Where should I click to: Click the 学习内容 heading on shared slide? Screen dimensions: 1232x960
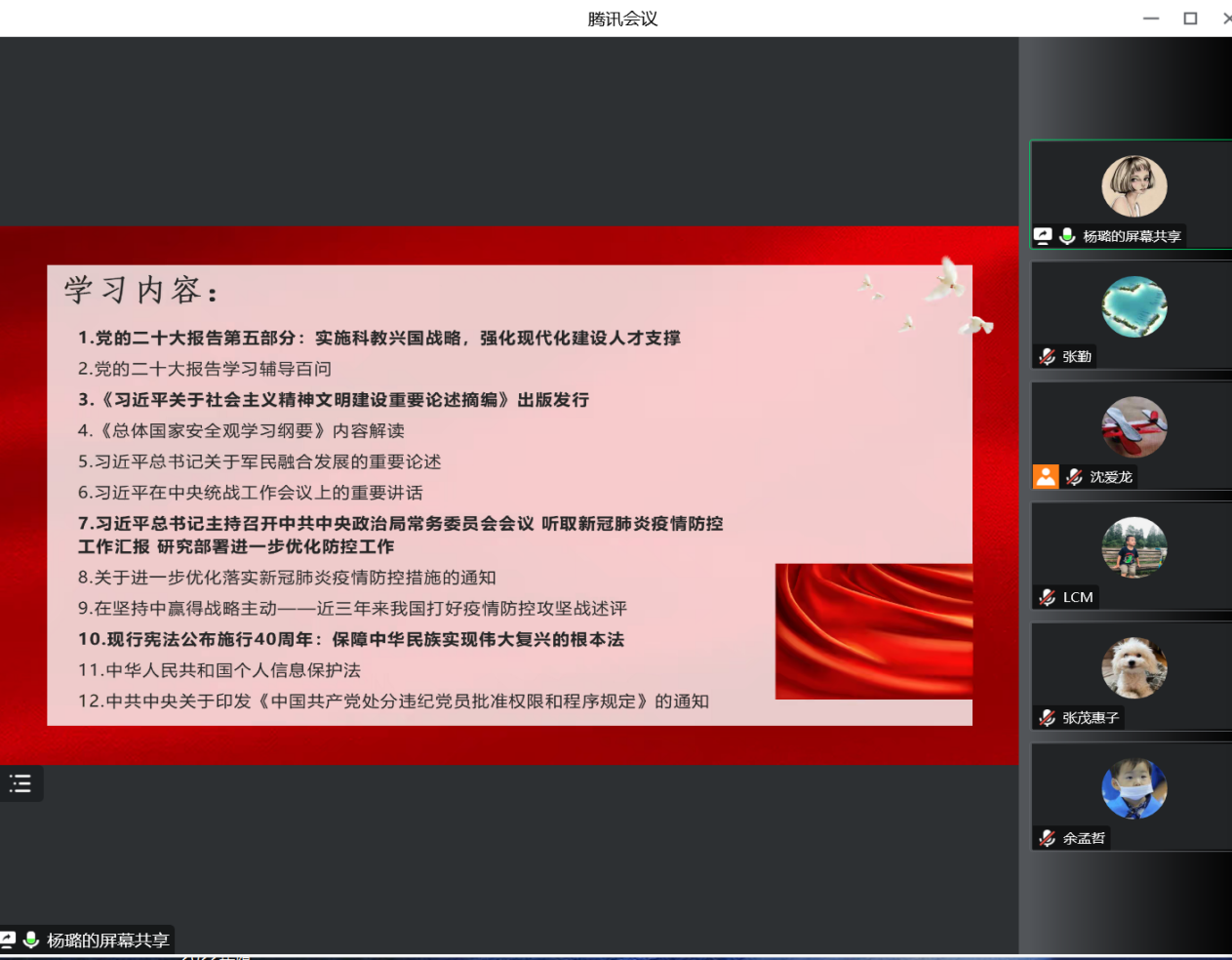coord(141,290)
